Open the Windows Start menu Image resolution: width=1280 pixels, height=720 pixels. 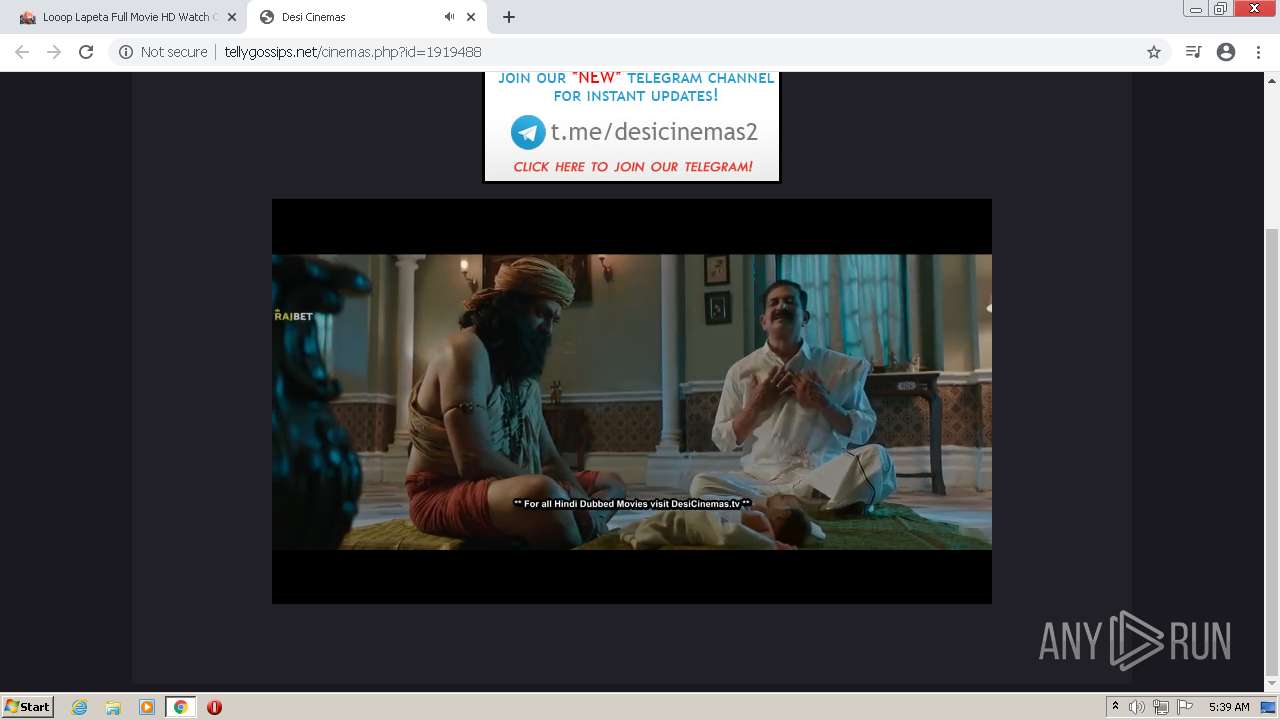click(x=27, y=707)
